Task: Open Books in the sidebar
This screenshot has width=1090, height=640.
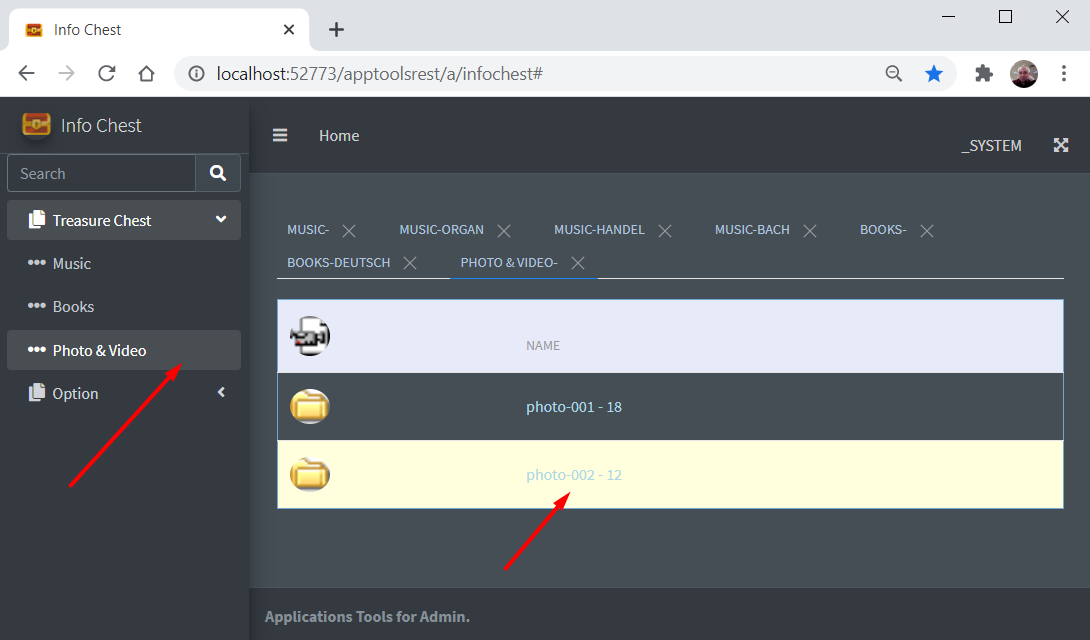Action: click(124, 306)
